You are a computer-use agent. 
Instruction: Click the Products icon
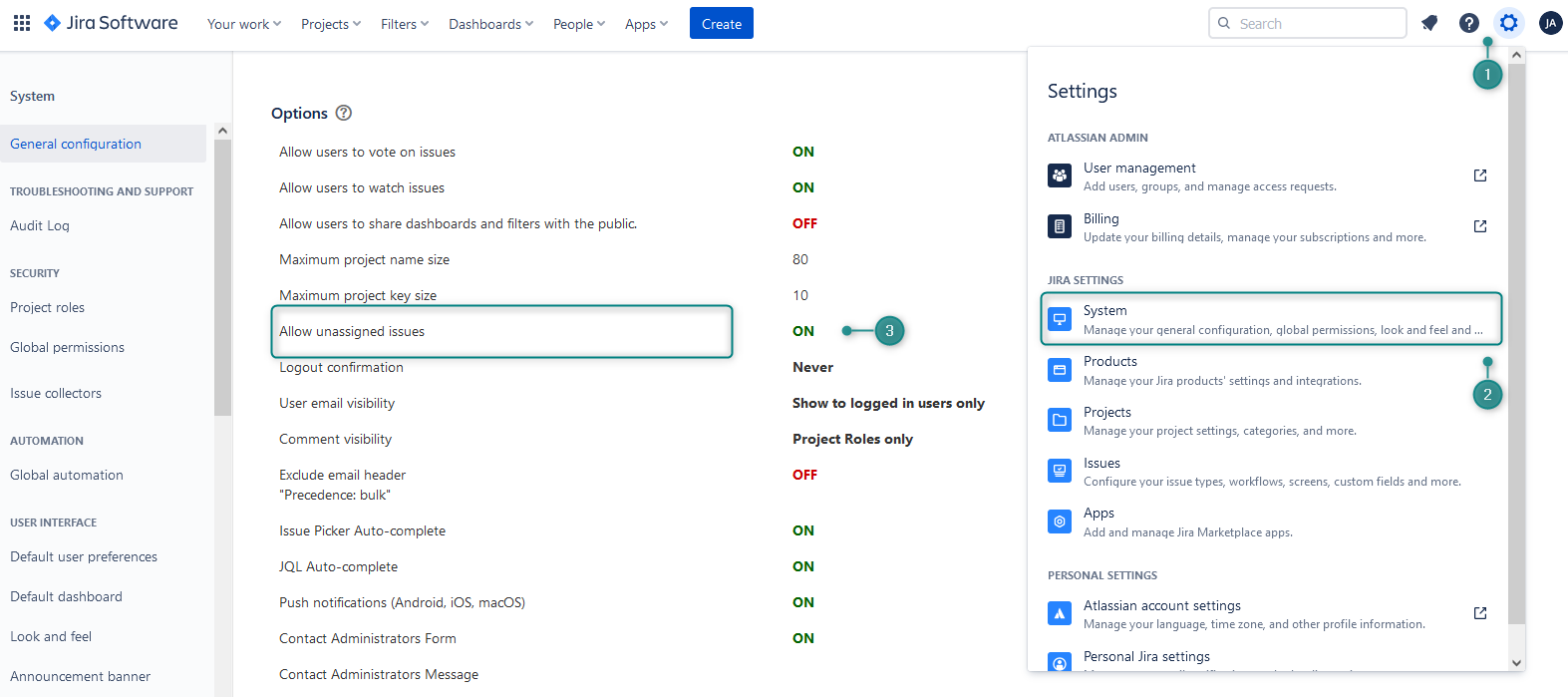[1060, 370]
